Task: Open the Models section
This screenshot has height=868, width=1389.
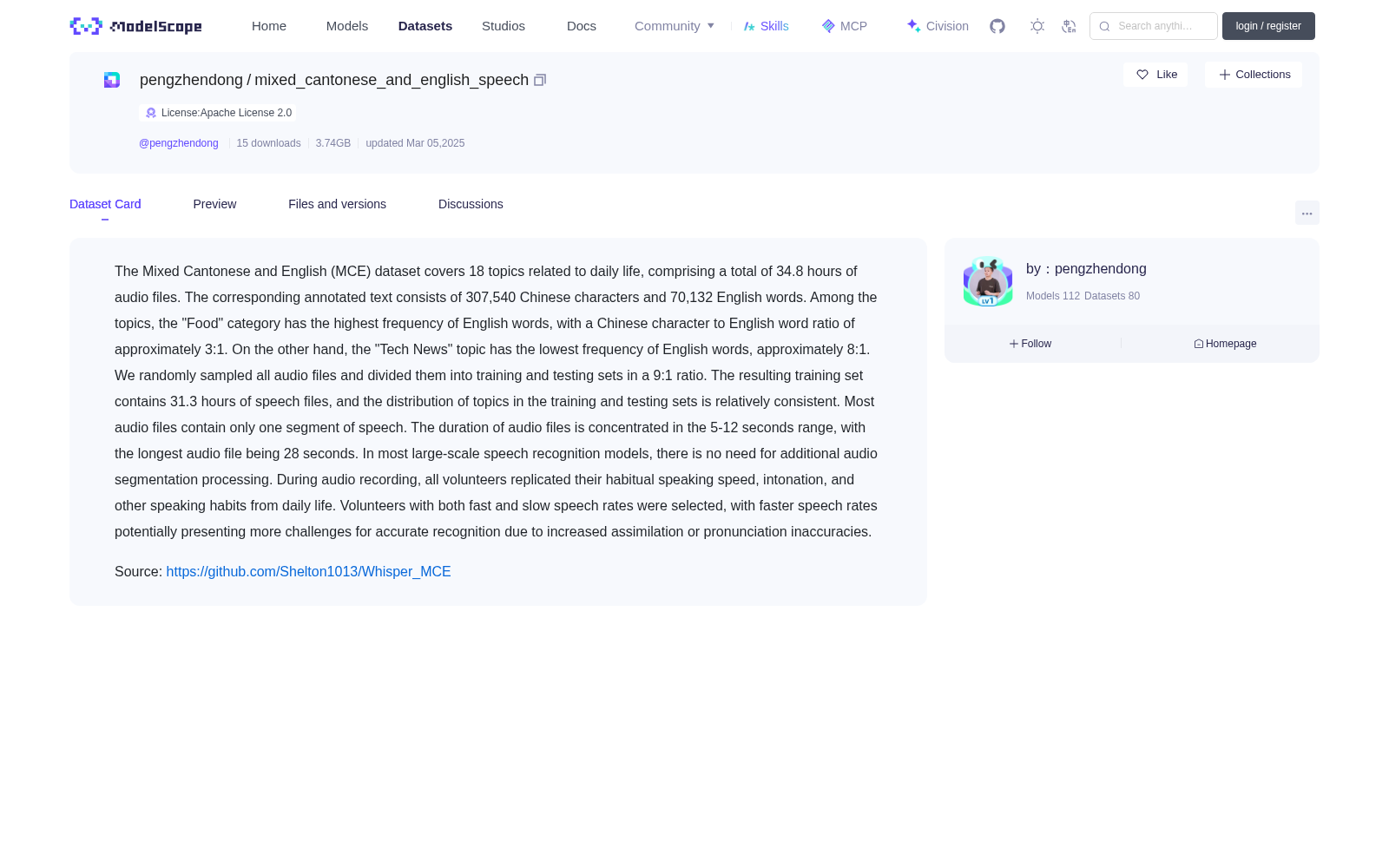Action: 347,26
